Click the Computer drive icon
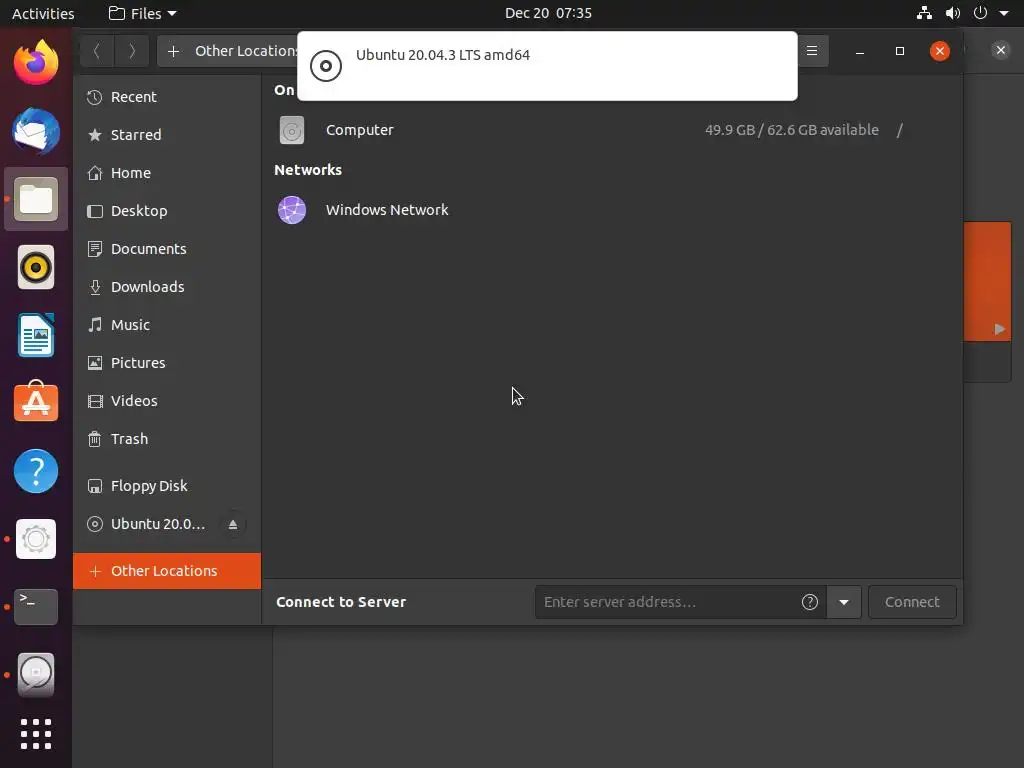The width and height of the screenshot is (1024, 768). click(292, 130)
